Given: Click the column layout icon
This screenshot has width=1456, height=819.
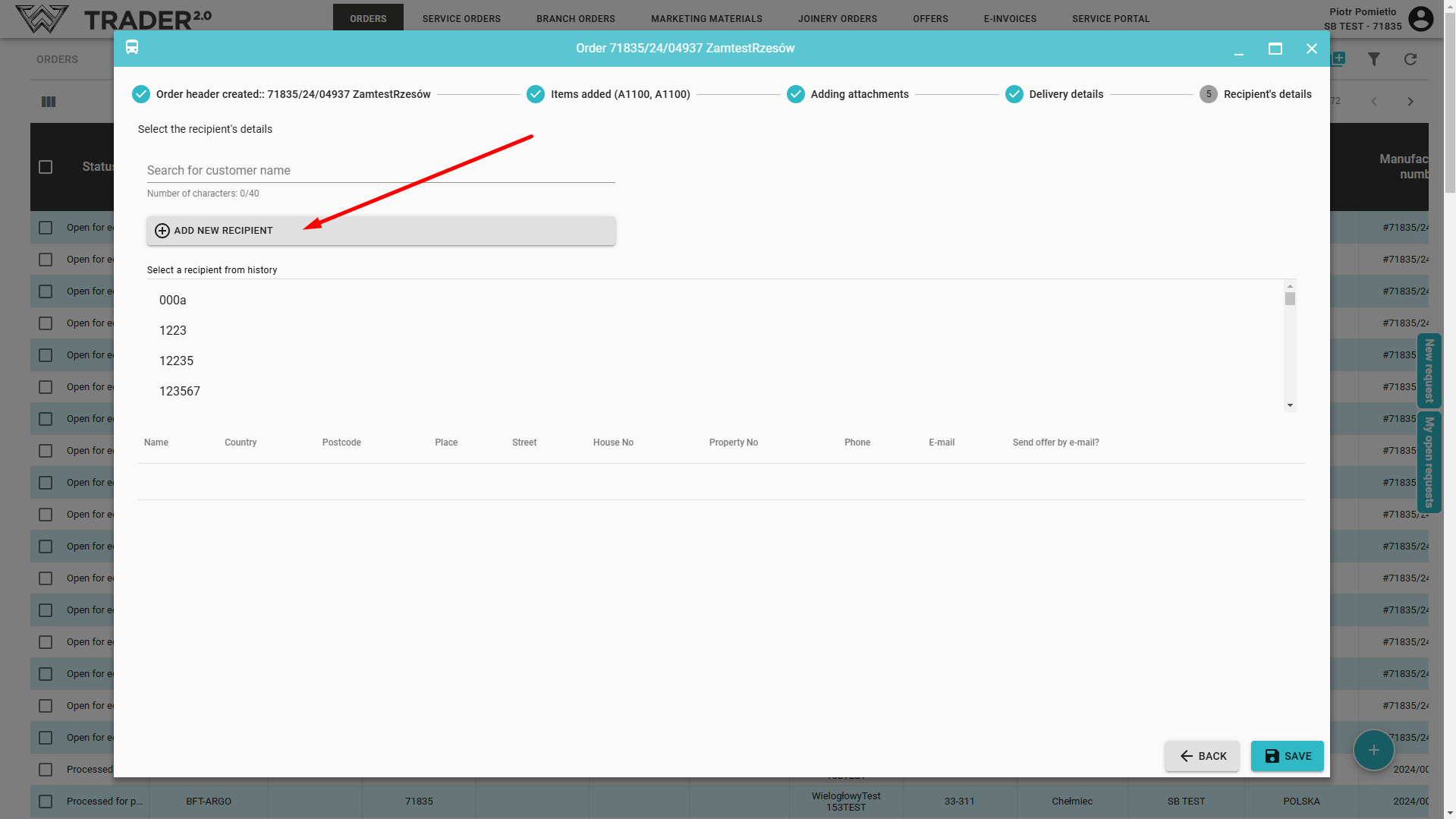Looking at the screenshot, I should click(x=49, y=102).
